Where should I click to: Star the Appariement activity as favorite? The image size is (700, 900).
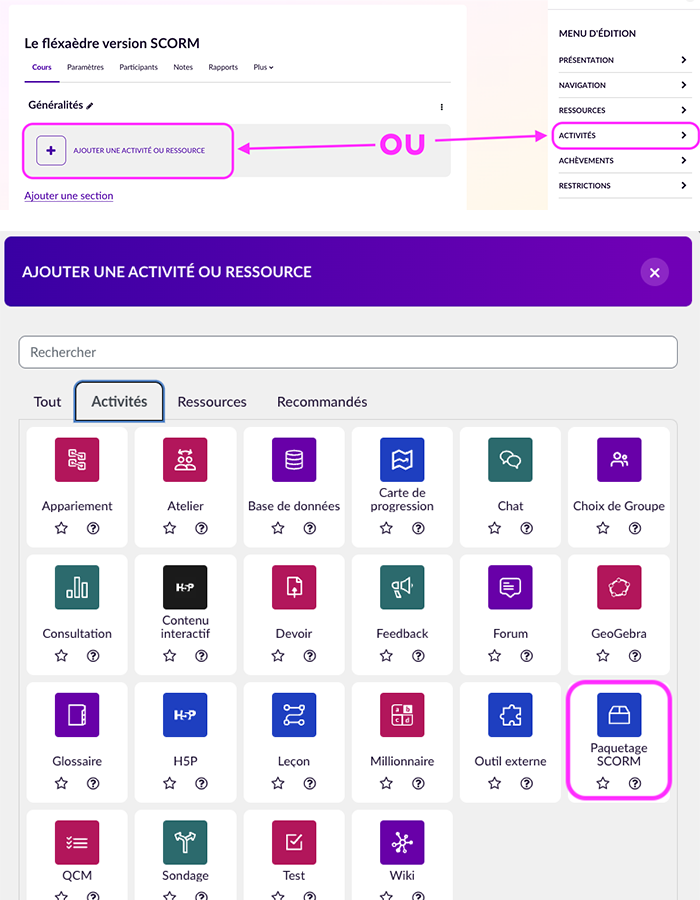(x=61, y=528)
